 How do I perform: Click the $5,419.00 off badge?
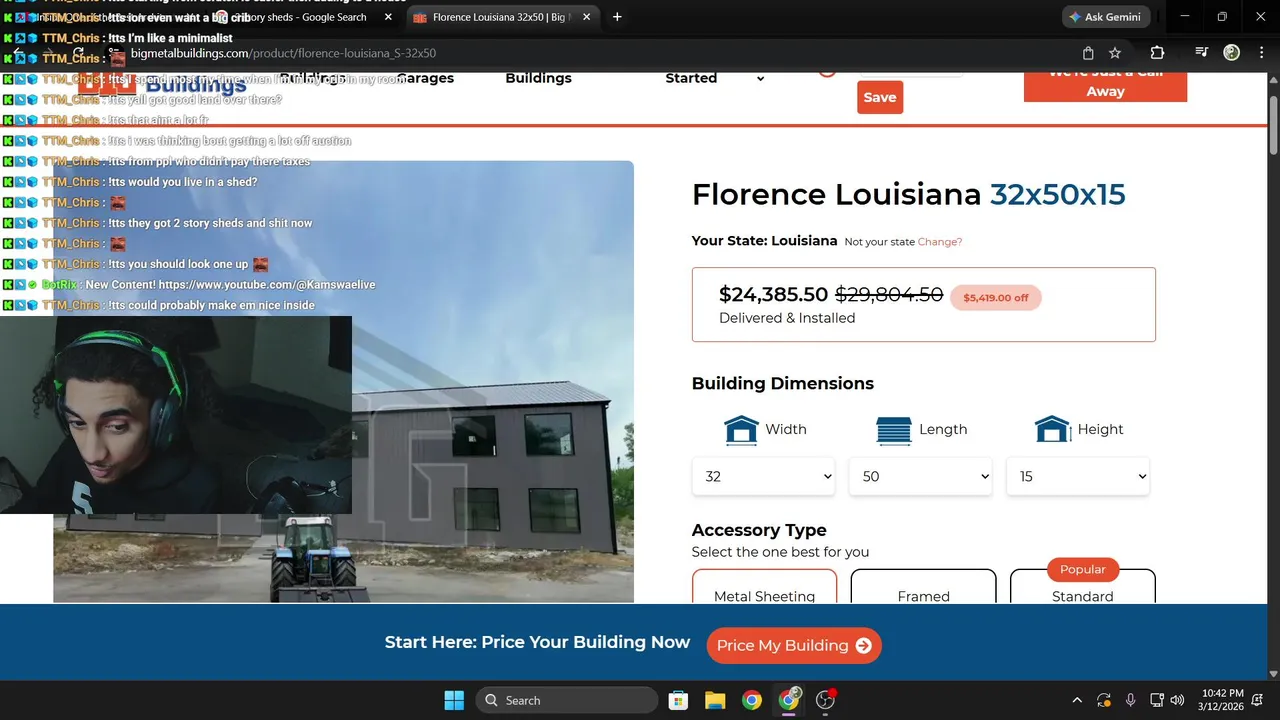click(x=996, y=297)
